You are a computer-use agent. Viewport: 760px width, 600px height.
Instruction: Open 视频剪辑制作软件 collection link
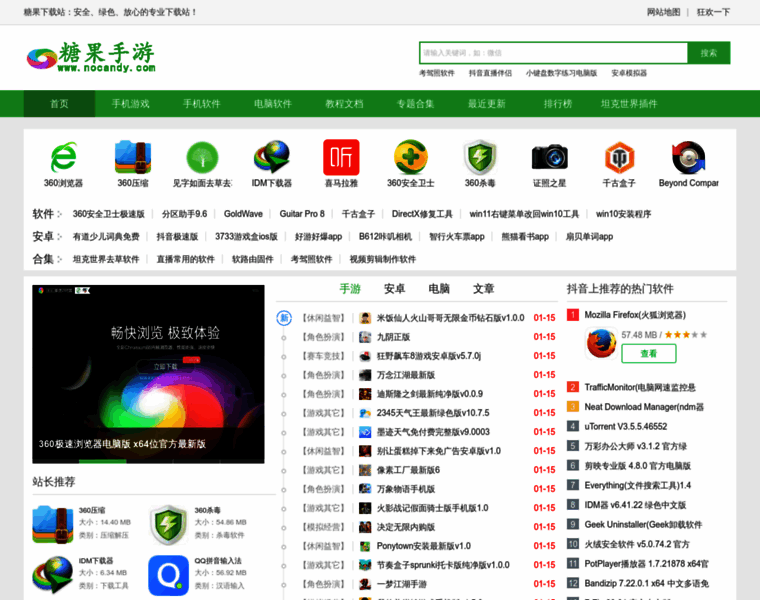click(x=383, y=259)
